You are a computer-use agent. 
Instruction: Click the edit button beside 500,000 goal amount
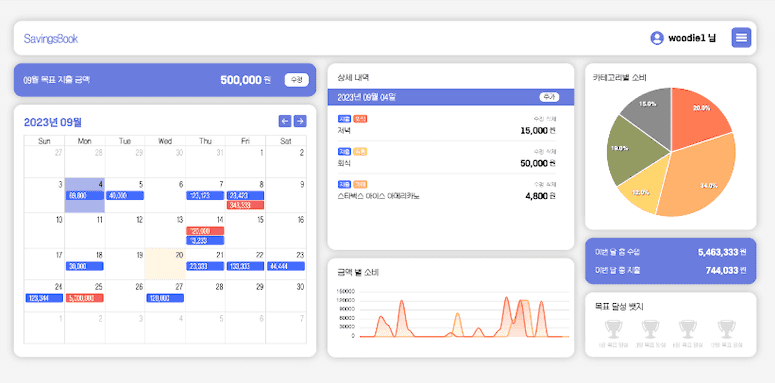pyautogui.click(x=297, y=80)
